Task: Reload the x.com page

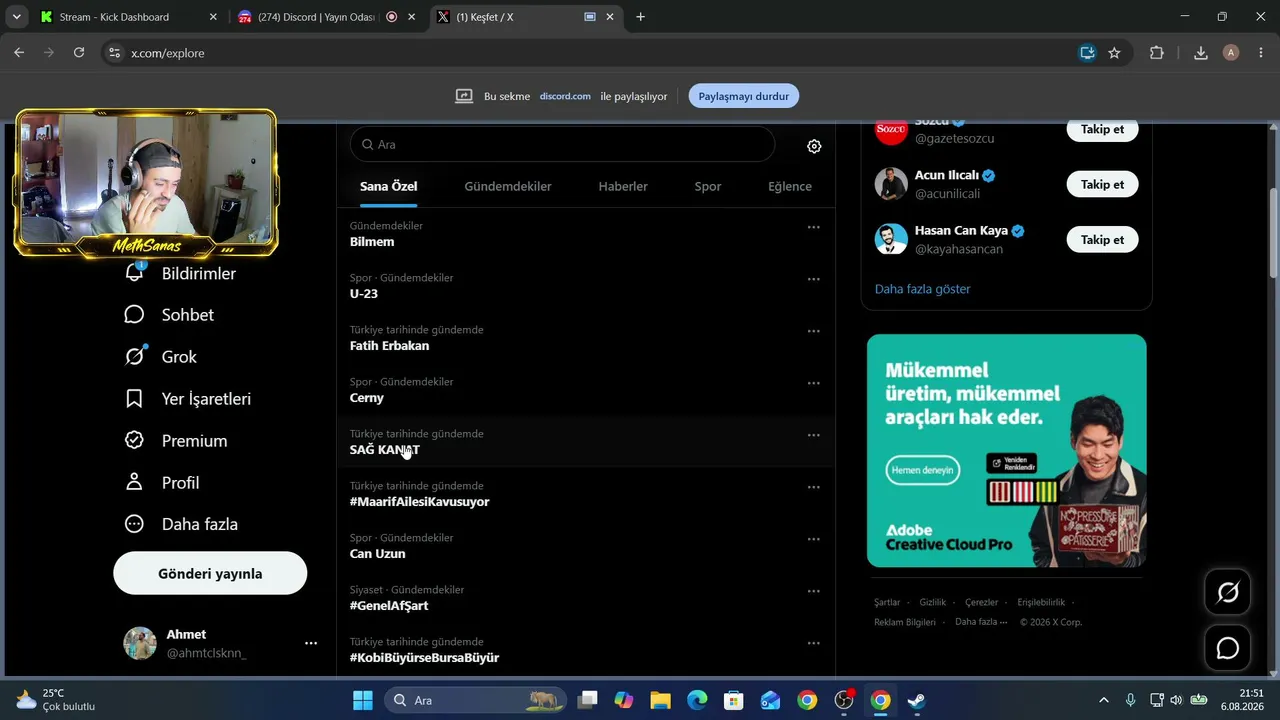Action: pos(79,53)
